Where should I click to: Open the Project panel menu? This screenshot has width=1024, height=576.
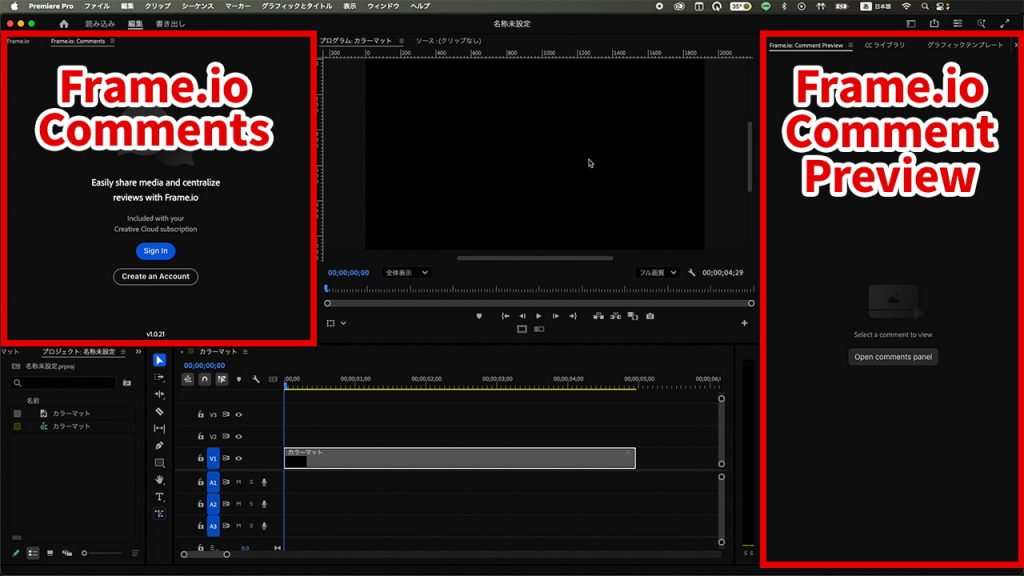point(125,352)
